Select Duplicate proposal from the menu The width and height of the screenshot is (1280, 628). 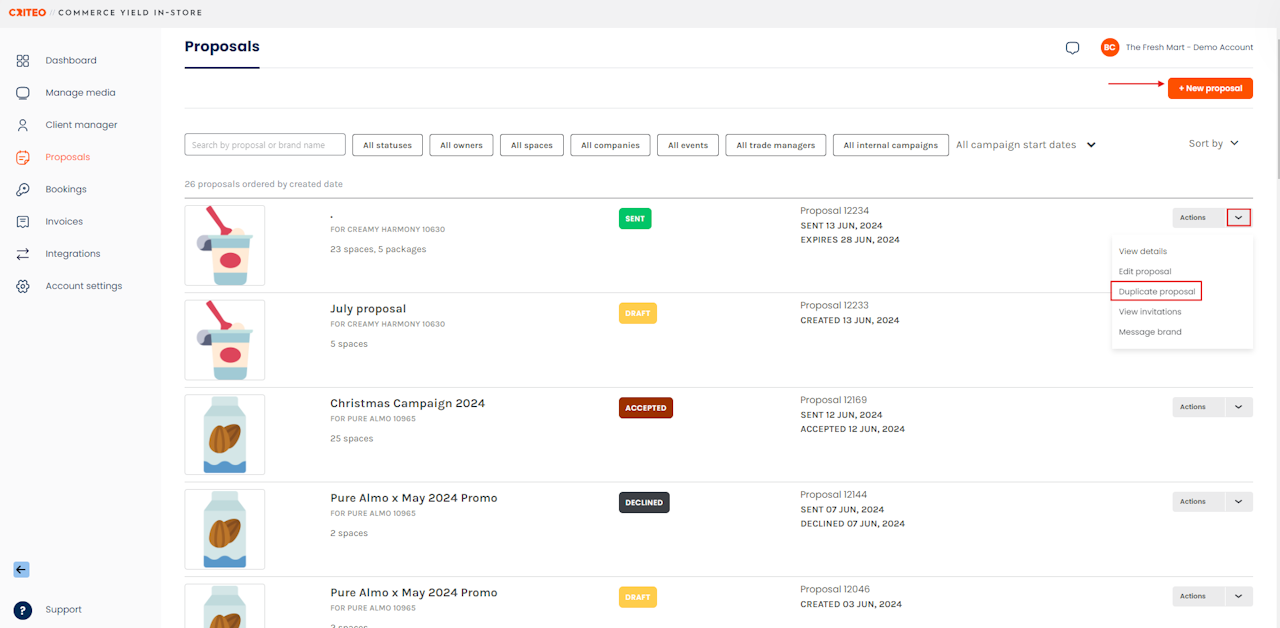pos(1156,291)
